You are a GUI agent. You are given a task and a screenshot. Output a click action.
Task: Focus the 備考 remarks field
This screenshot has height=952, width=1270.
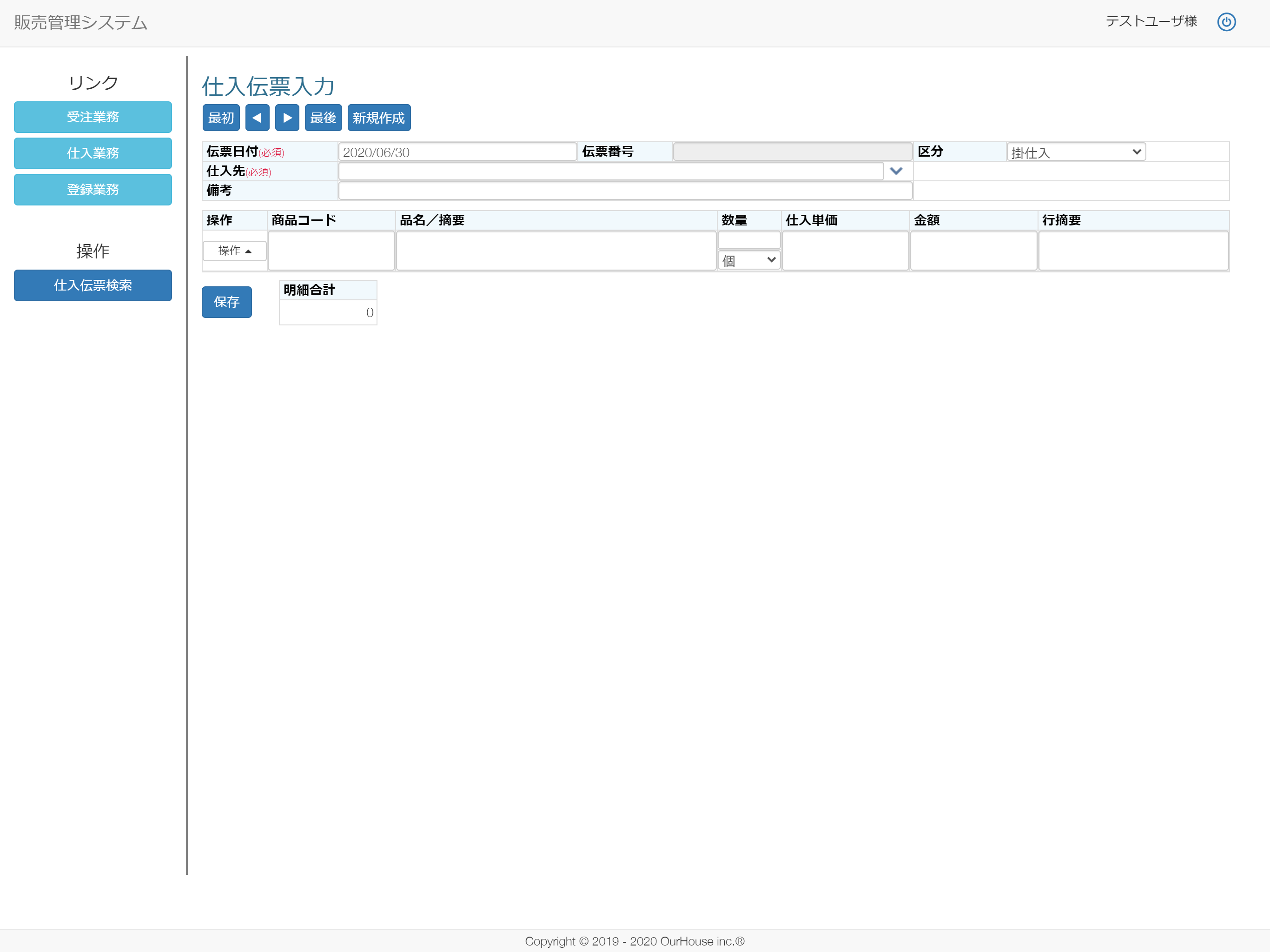[625, 191]
